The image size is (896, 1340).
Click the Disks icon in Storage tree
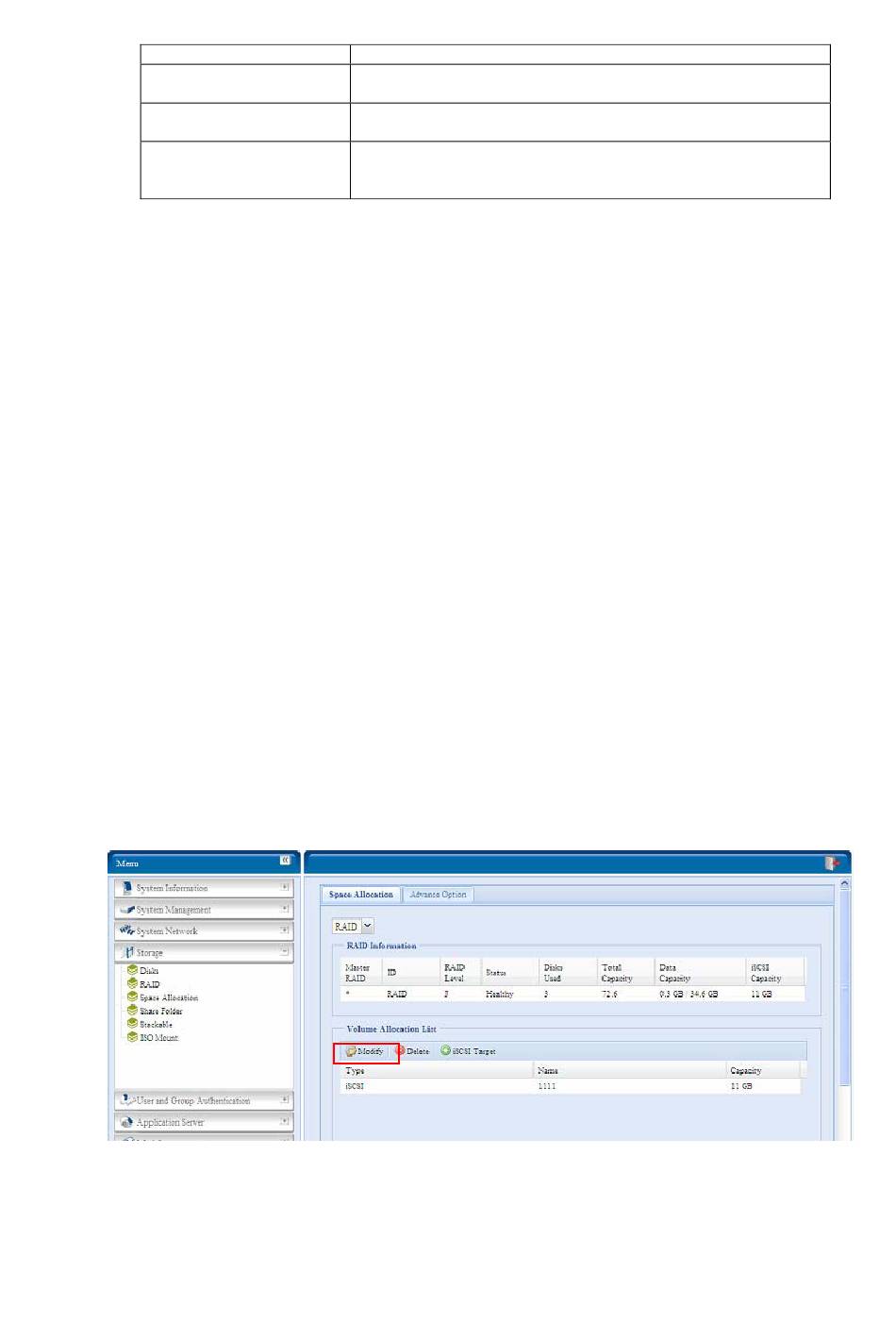click(x=132, y=970)
